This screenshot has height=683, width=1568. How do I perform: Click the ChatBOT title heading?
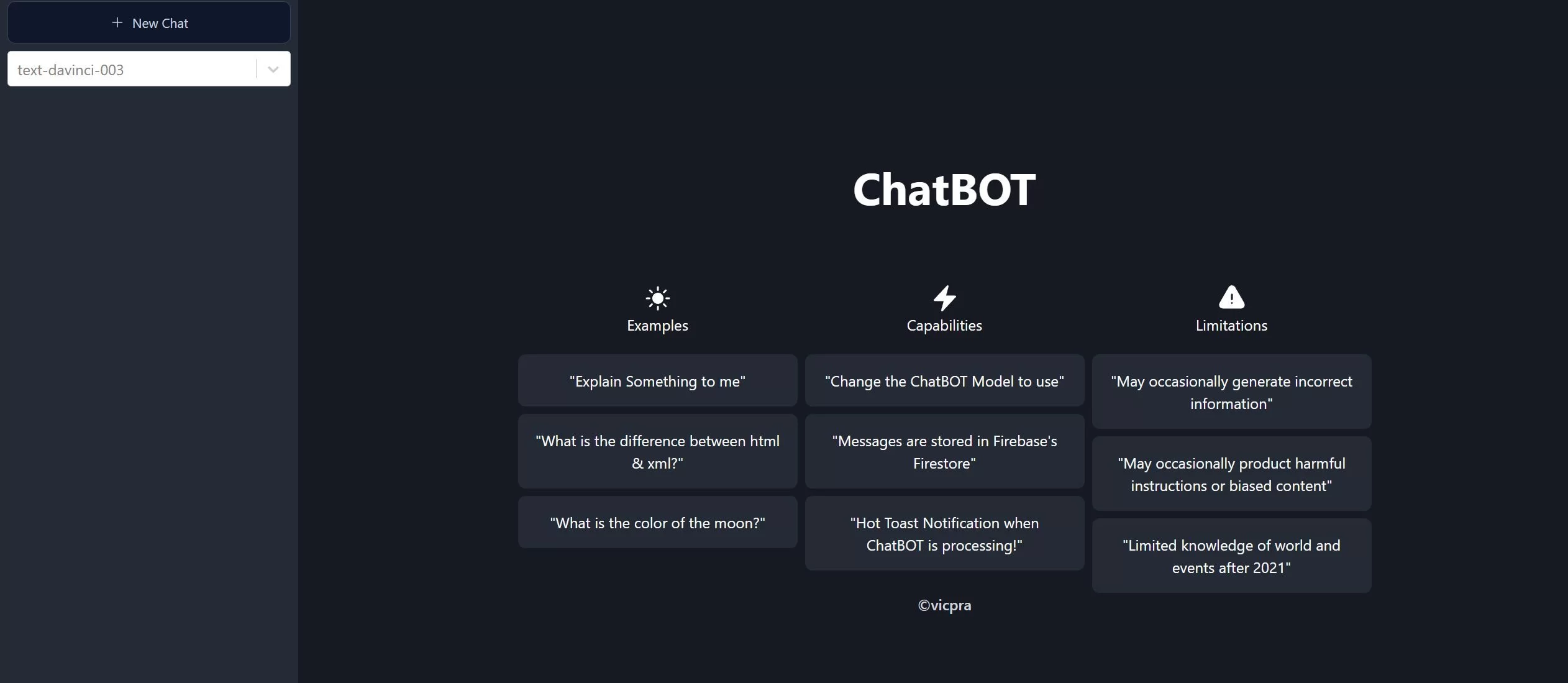(944, 188)
